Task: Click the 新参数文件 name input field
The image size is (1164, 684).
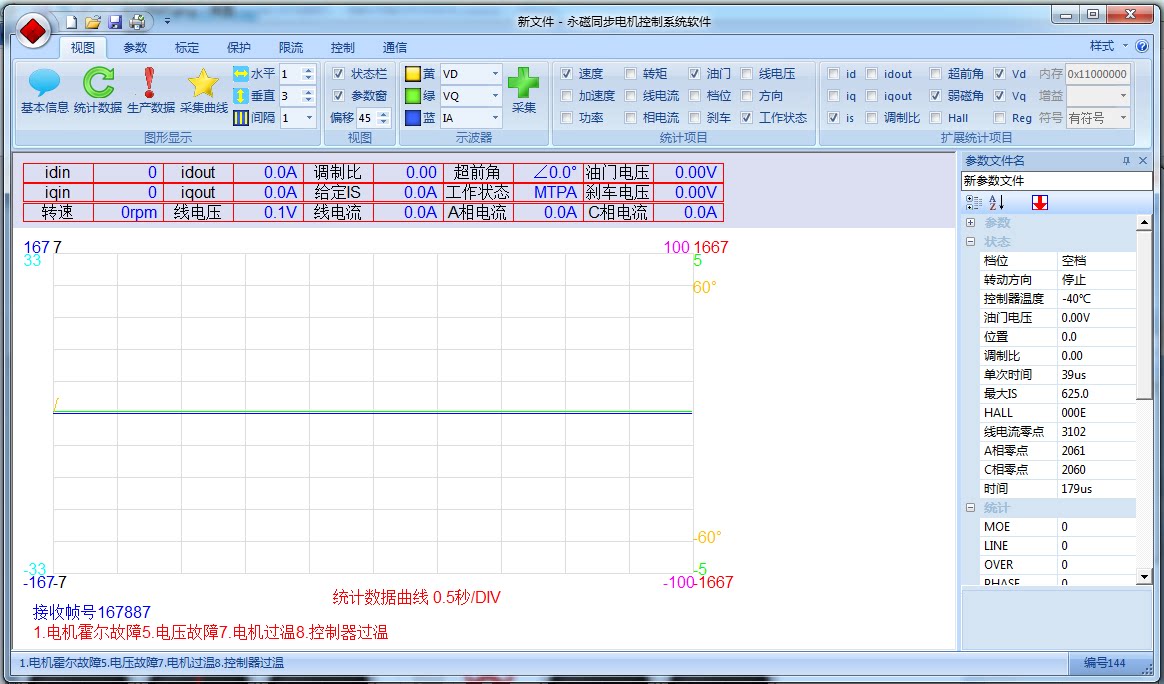Action: [x=1056, y=180]
